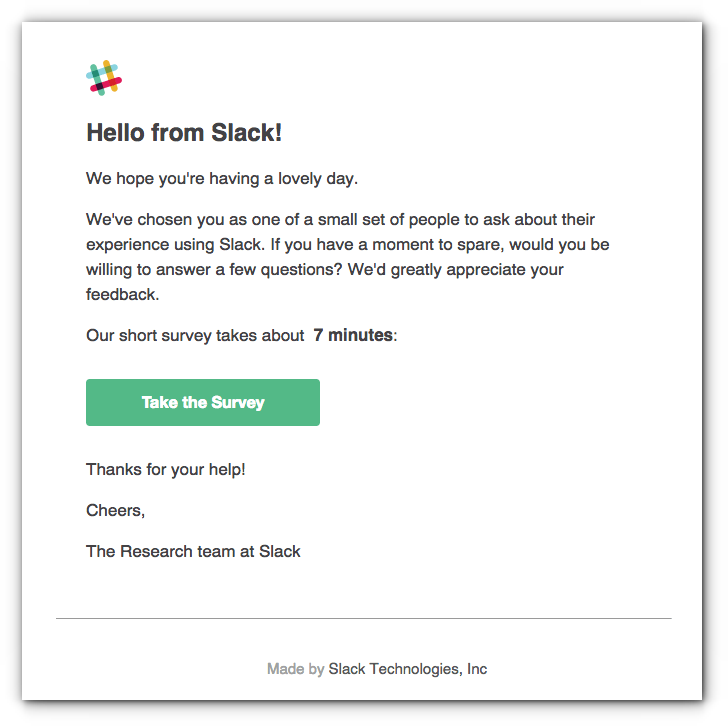Viewport: 728px width, 726px height.
Task: Click the "We hope you're having a lovely day" line
Action: click(x=222, y=179)
